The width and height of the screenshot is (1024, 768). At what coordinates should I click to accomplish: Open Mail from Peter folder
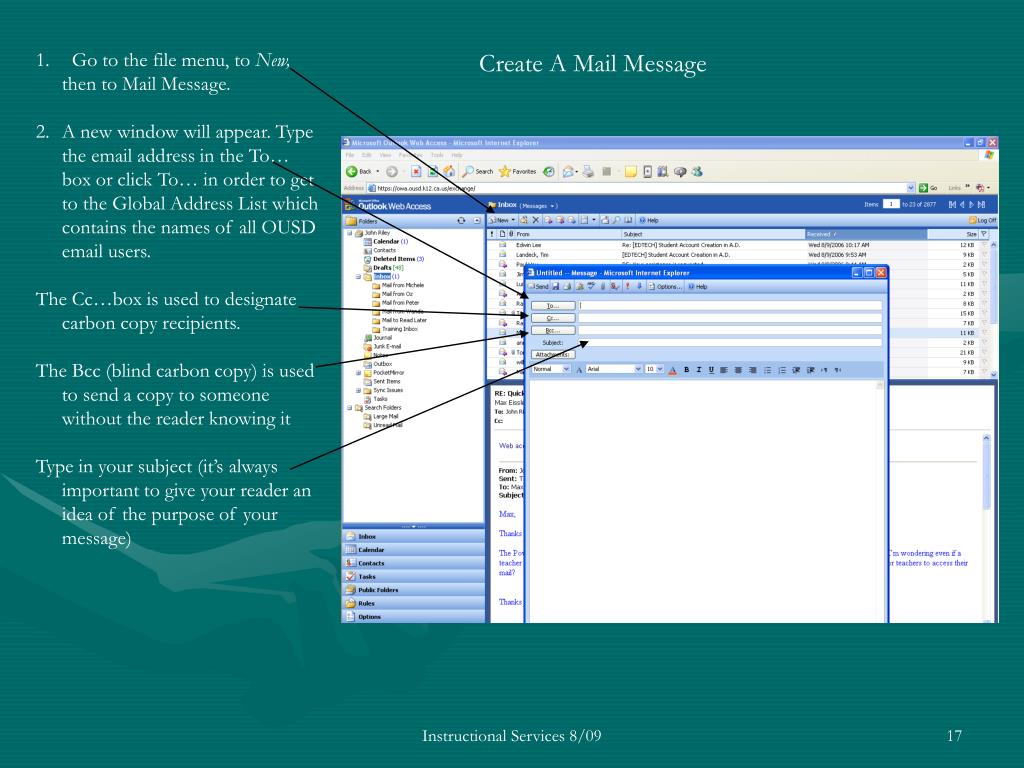pos(396,302)
